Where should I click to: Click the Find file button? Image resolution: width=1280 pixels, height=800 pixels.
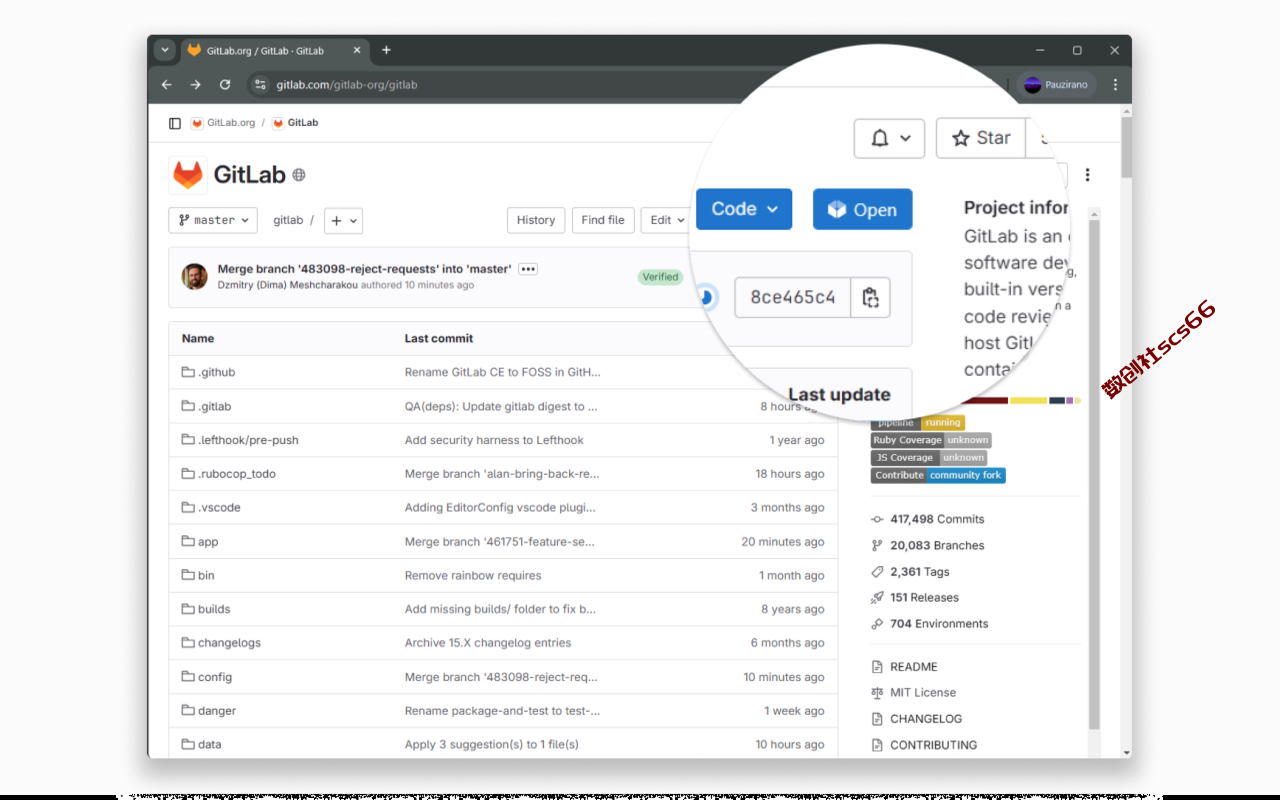coord(603,220)
